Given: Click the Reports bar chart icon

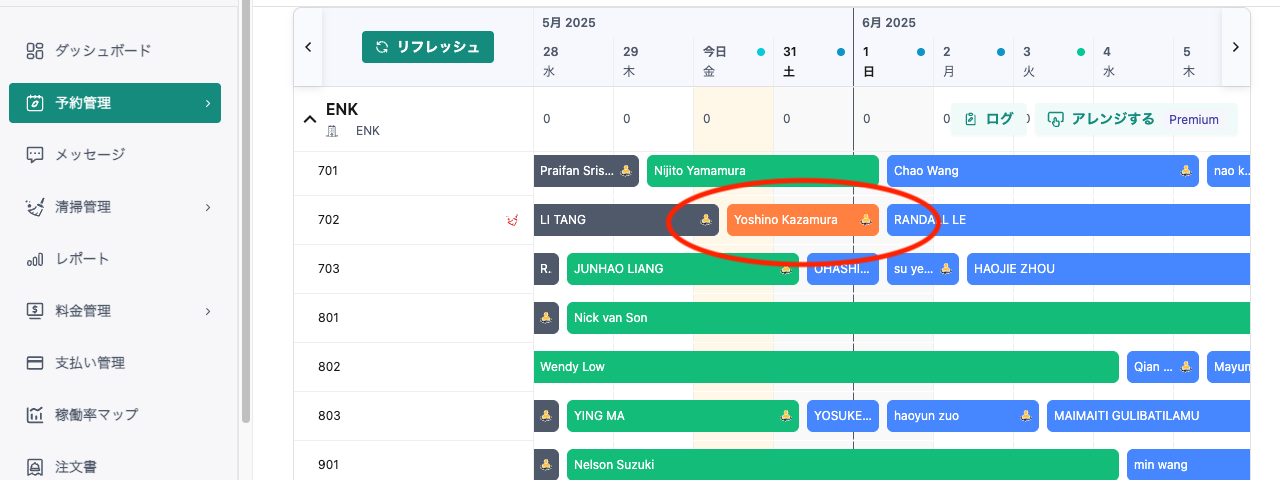Looking at the screenshot, I should point(35,259).
